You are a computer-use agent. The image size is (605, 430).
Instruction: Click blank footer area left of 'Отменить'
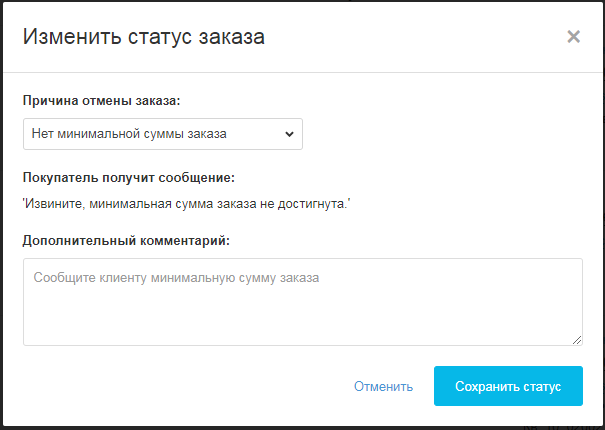click(x=180, y=386)
